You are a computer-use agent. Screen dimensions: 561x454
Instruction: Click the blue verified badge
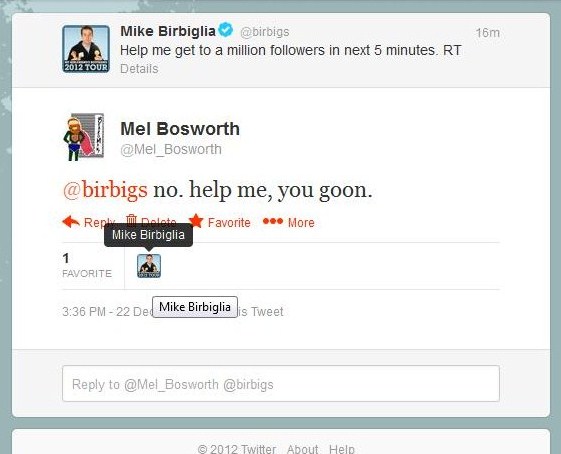[x=226, y=30]
